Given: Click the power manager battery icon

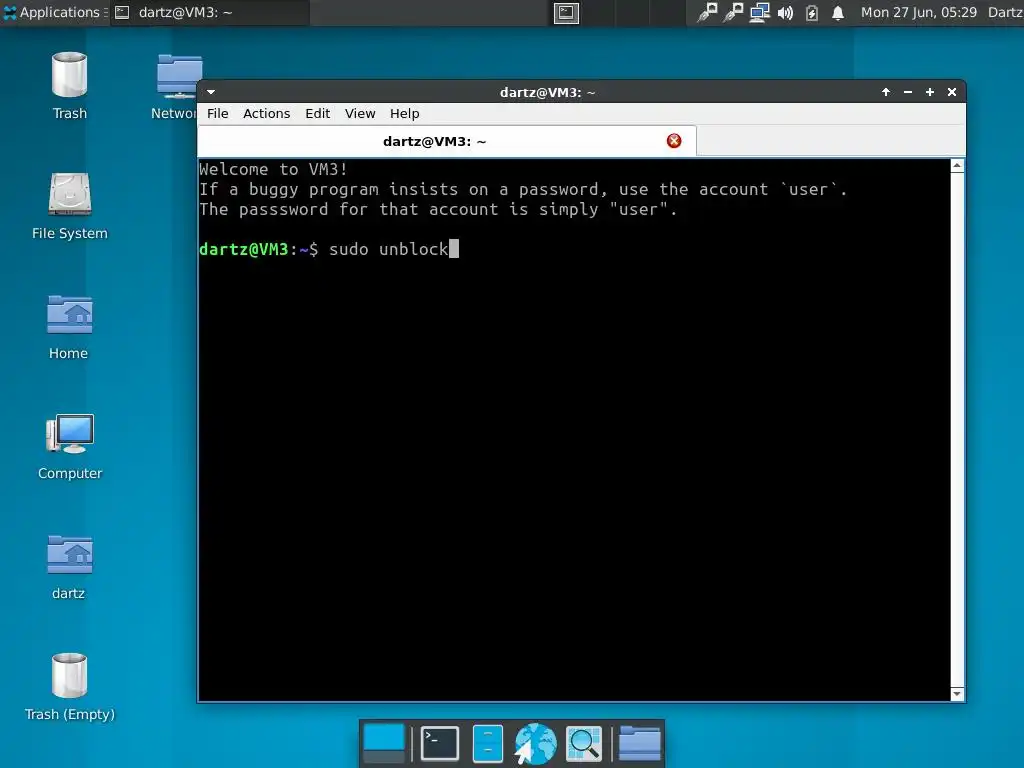Looking at the screenshot, I should tap(812, 13).
